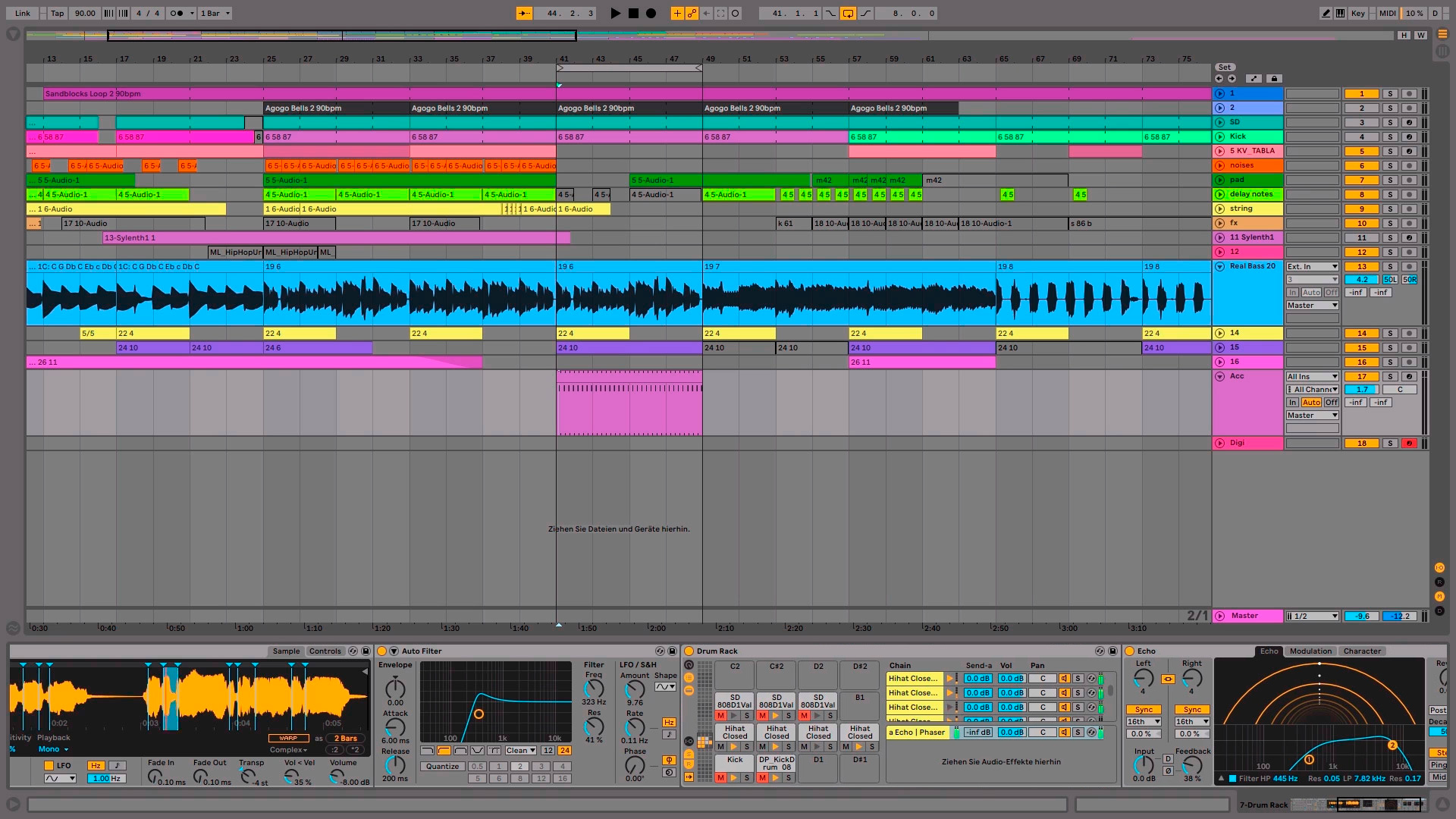Deactivate track 9 string activator
1456x819 pixels.
(1361, 209)
